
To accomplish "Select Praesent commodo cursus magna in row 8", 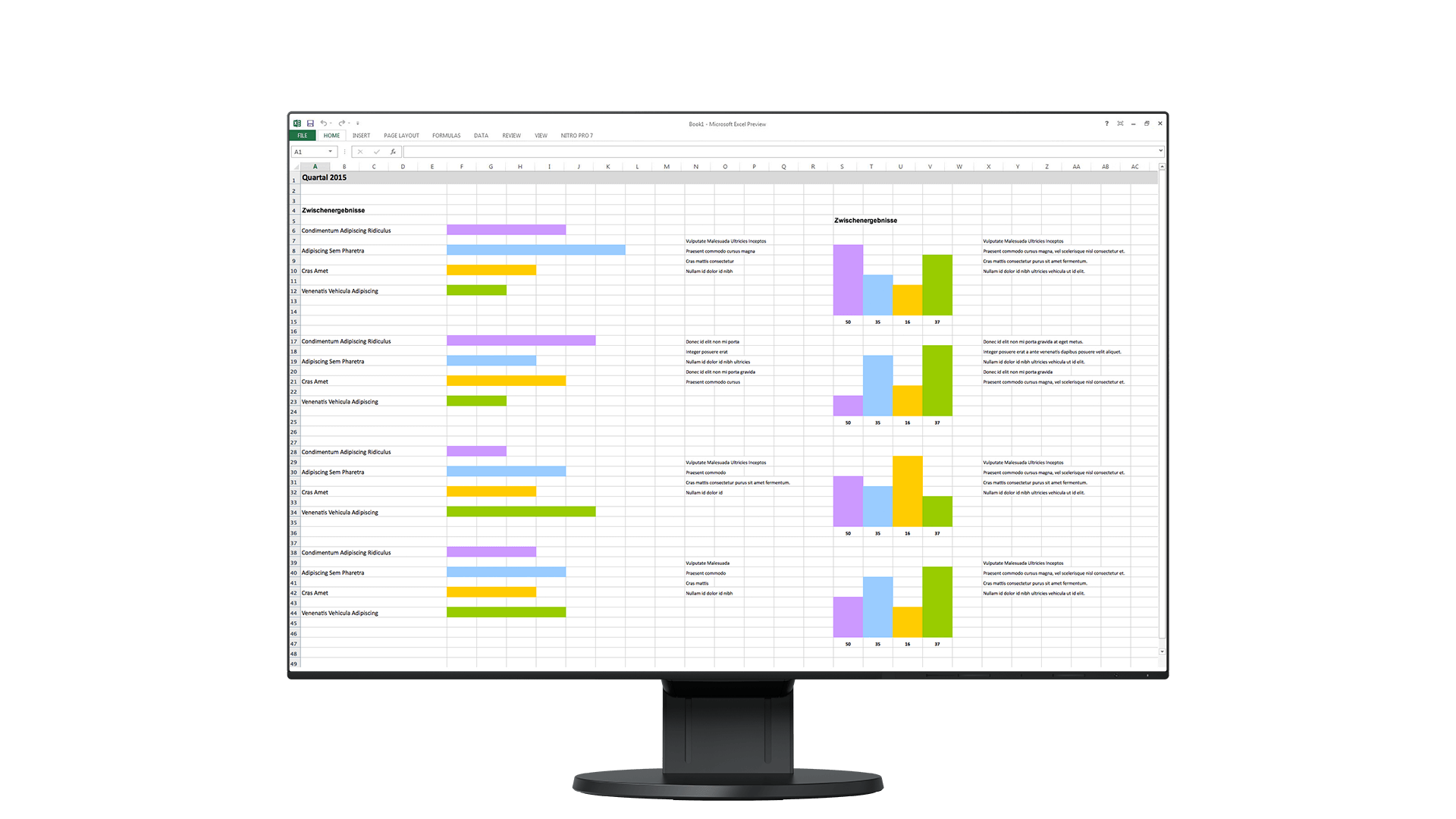I will [720, 251].
